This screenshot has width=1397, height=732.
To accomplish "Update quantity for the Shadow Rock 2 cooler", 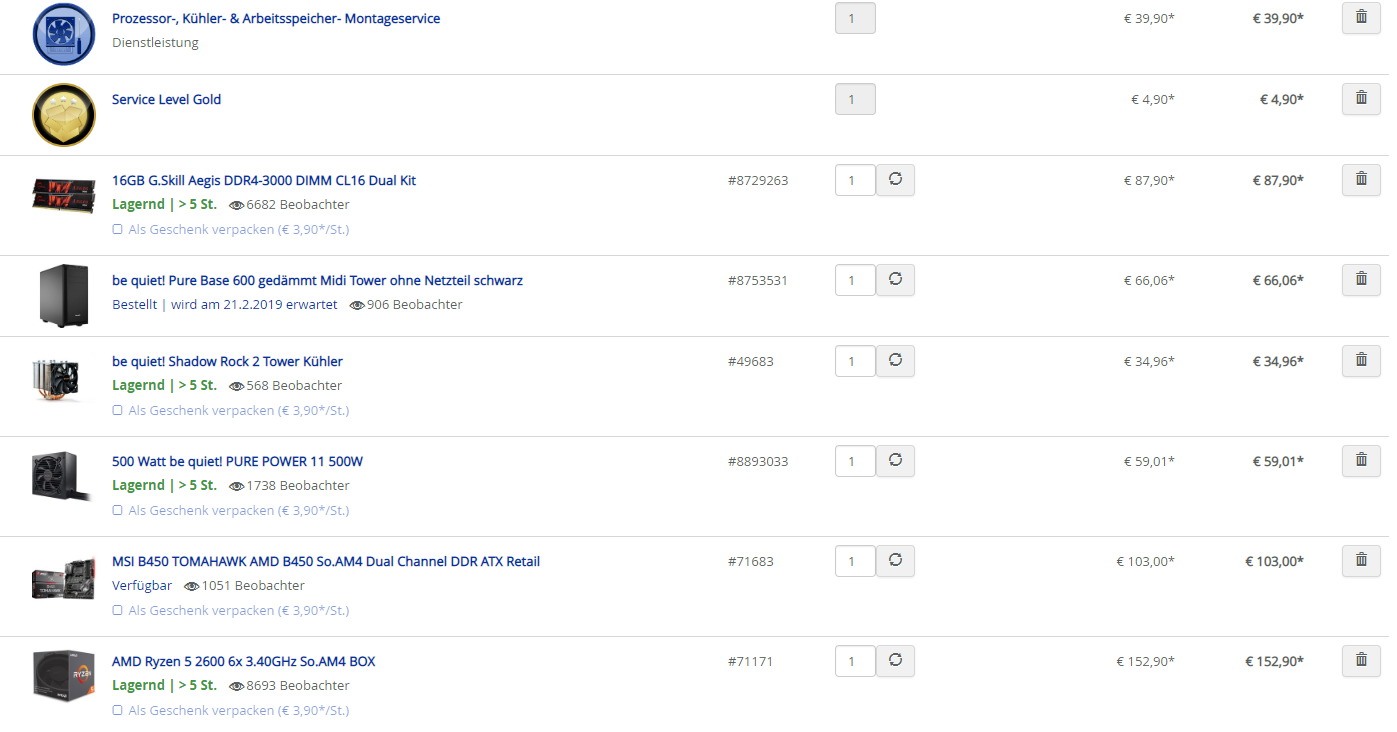I will click(895, 361).
